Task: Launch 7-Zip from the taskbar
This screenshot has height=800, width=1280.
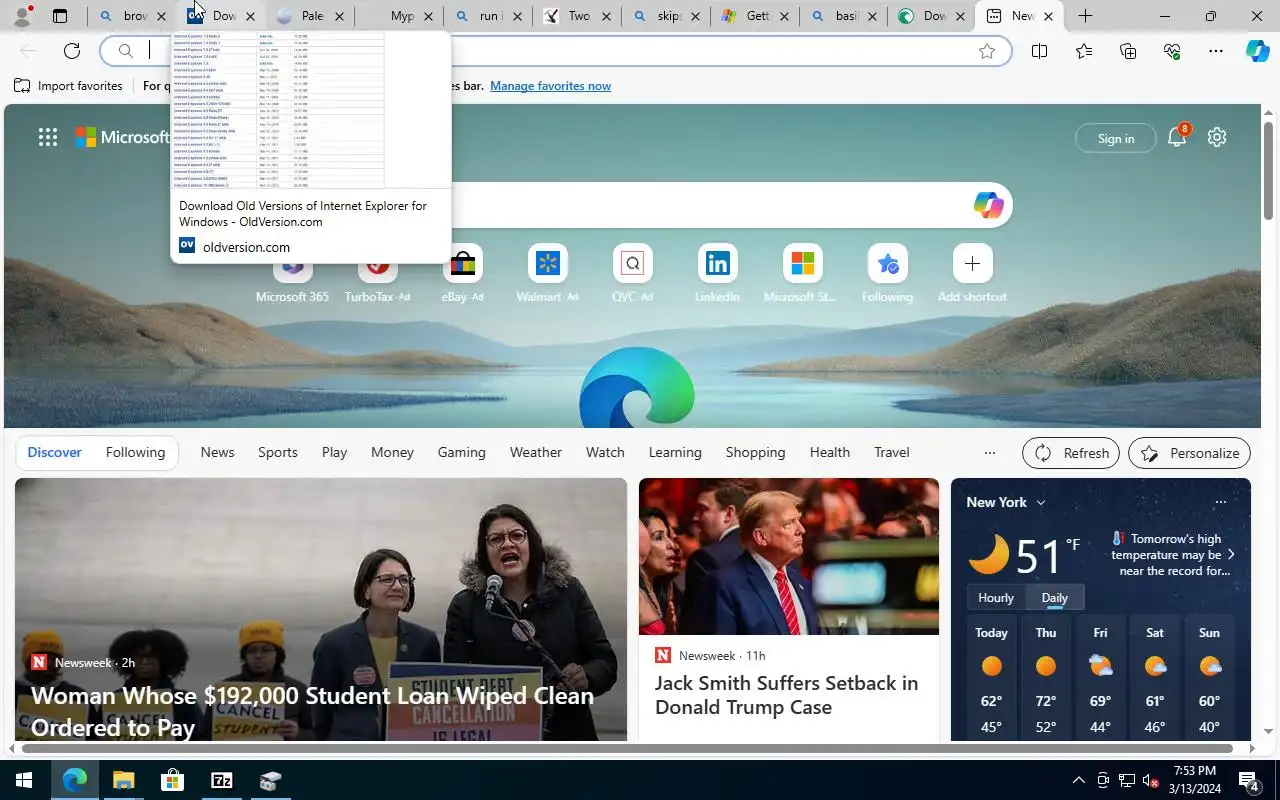Action: point(221,780)
